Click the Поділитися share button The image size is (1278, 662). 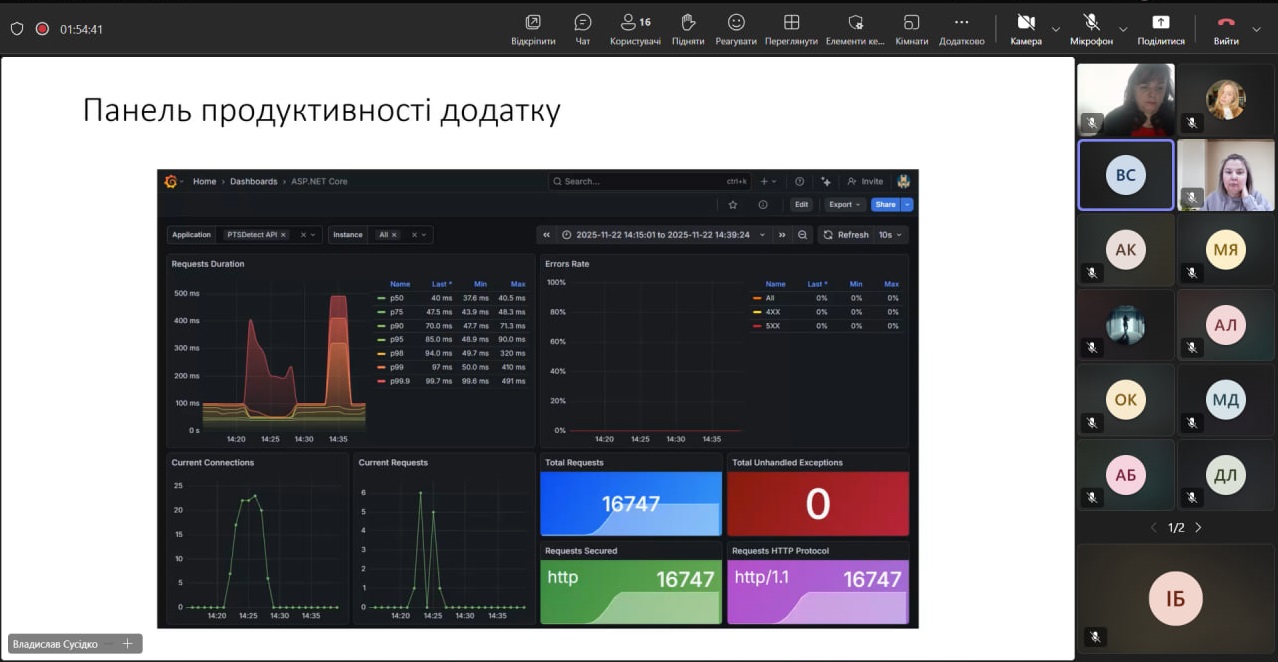[1160, 23]
